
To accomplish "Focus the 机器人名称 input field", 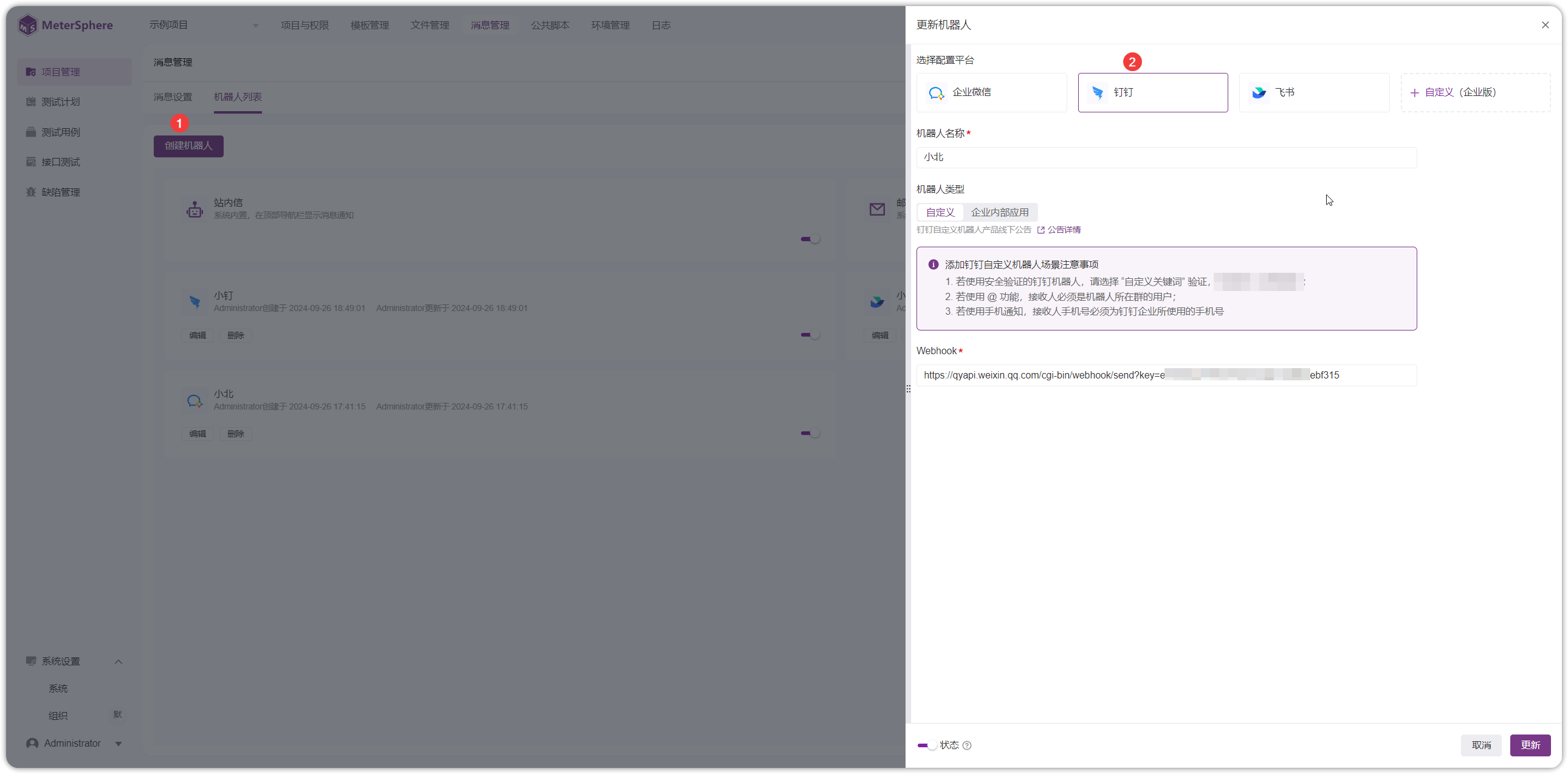I will [1166, 157].
